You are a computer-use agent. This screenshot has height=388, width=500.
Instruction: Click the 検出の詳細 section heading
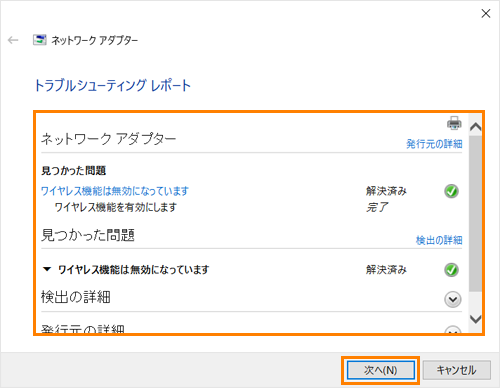(x=75, y=297)
